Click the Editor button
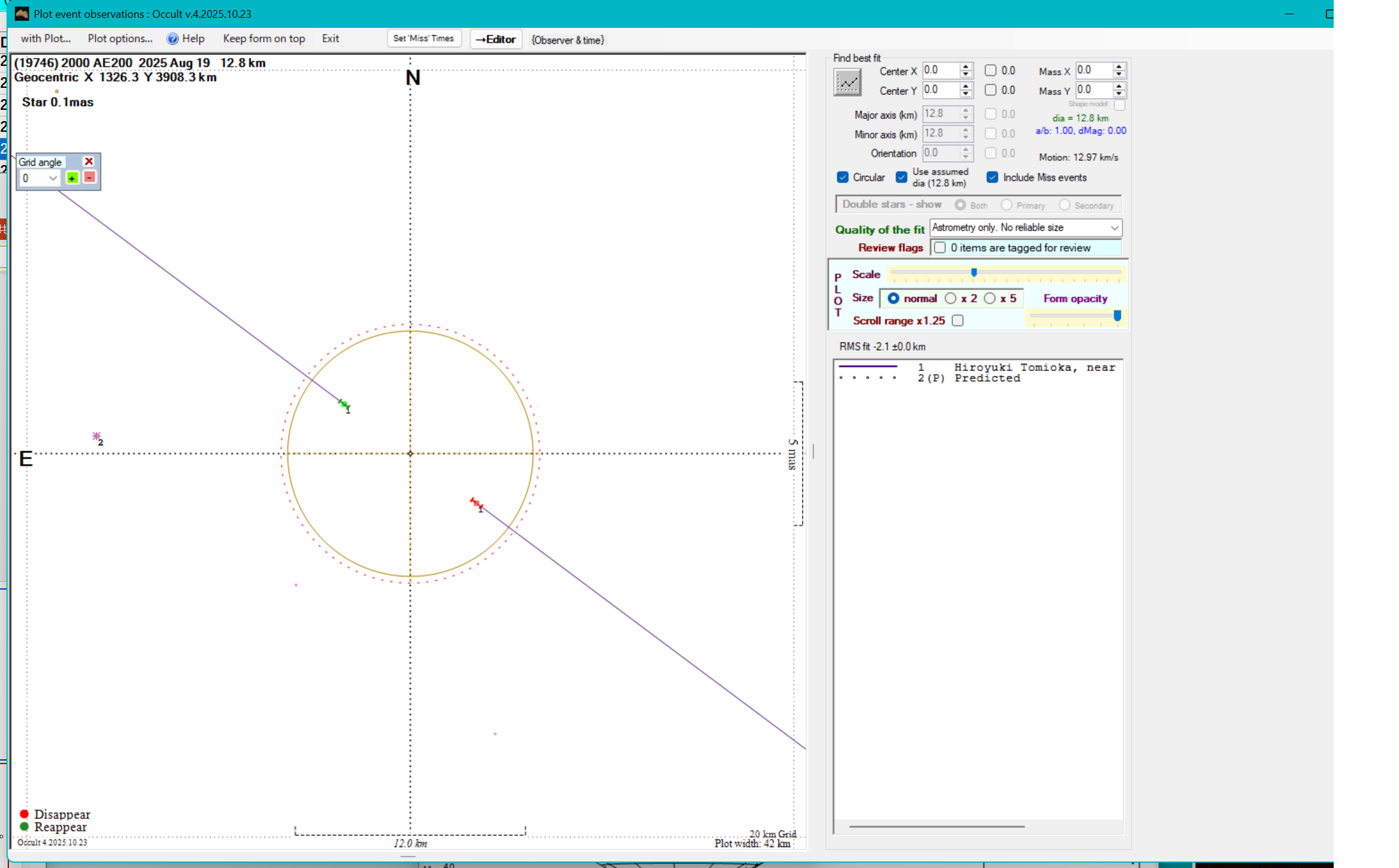 point(496,39)
